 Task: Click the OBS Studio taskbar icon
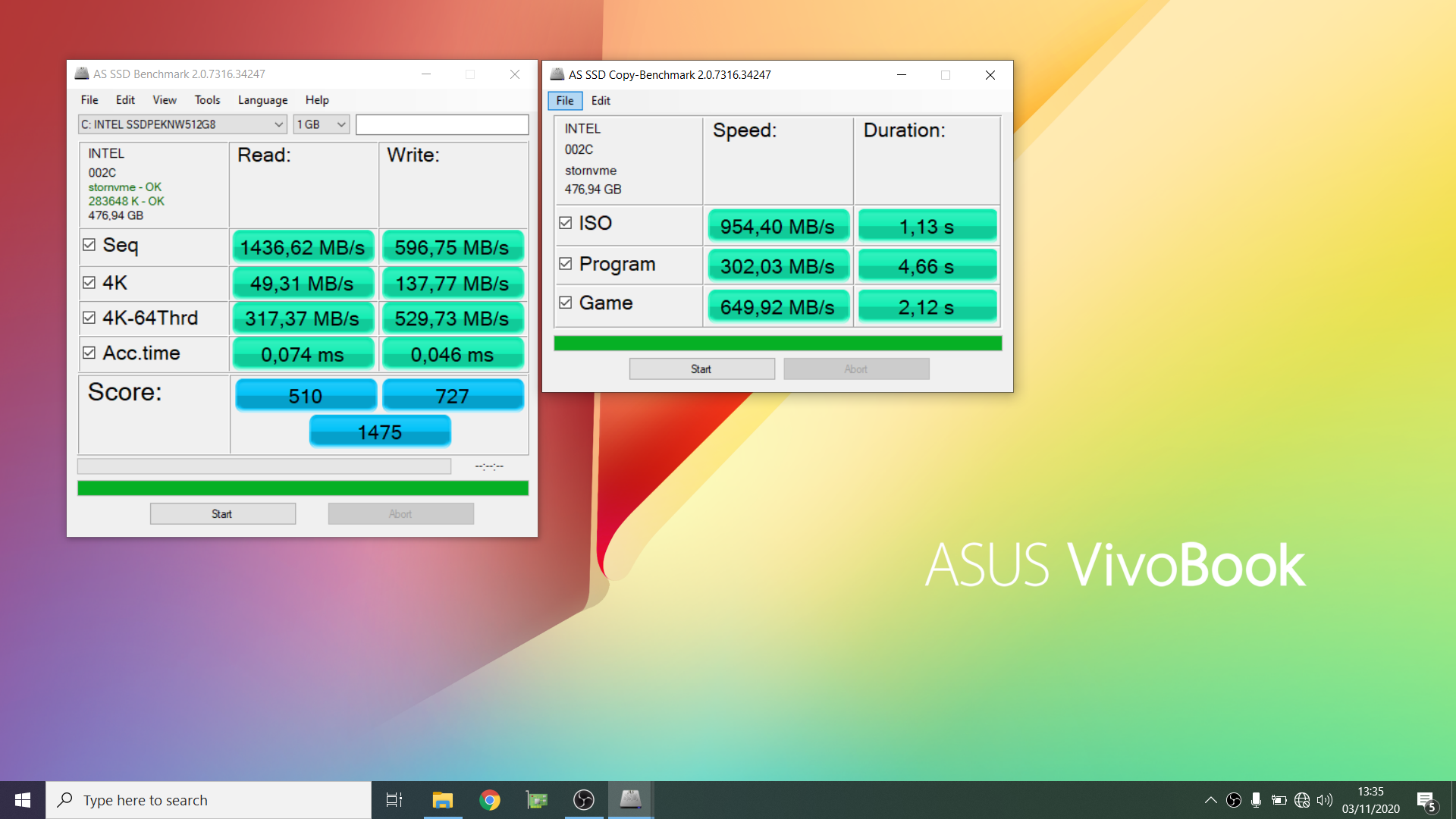pyautogui.click(x=583, y=800)
